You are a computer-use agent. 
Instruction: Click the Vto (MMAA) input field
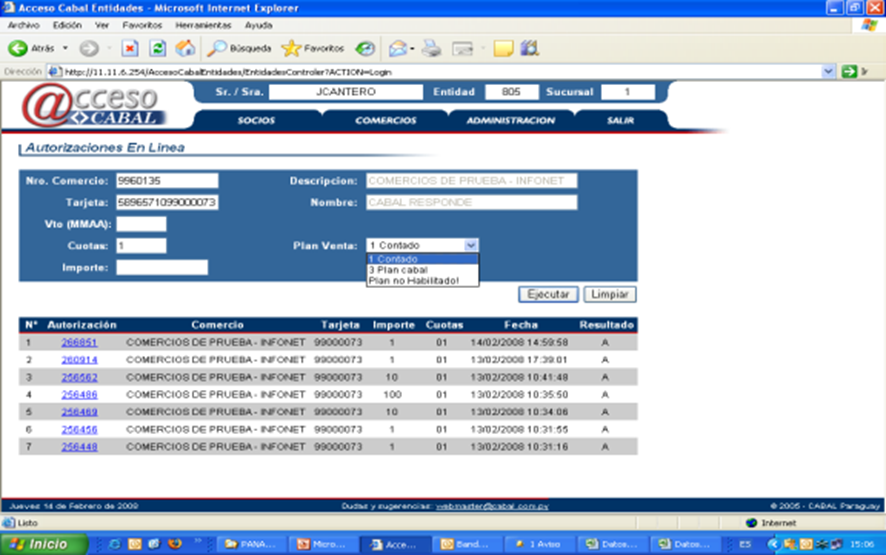coord(141,224)
